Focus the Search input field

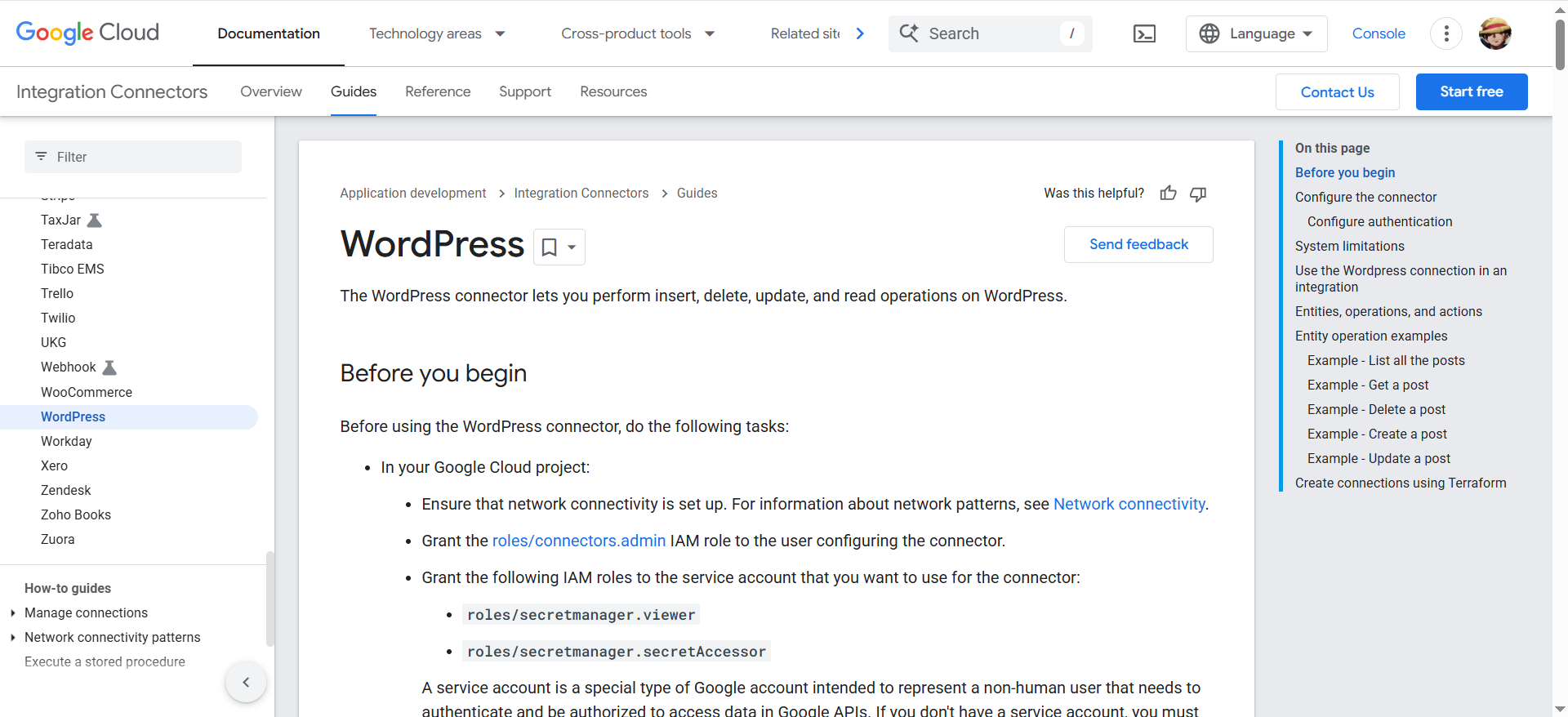point(991,33)
